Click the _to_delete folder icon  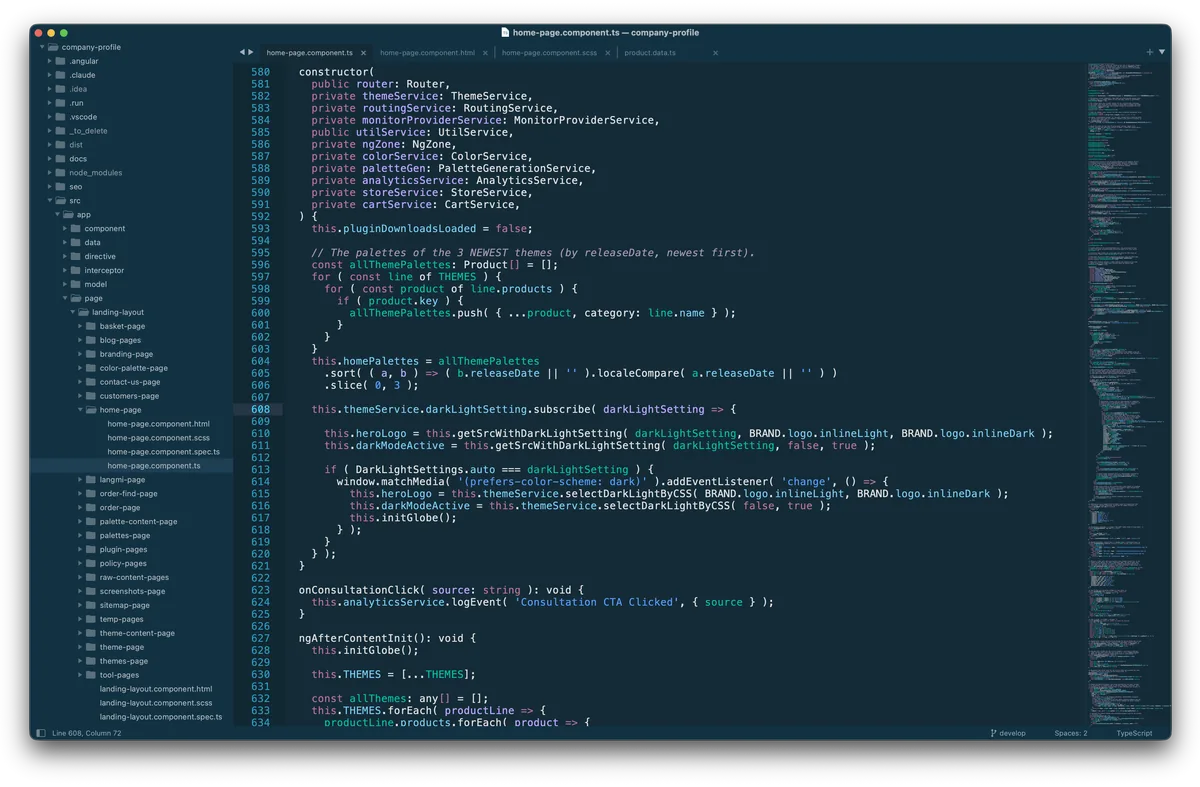(x=61, y=131)
